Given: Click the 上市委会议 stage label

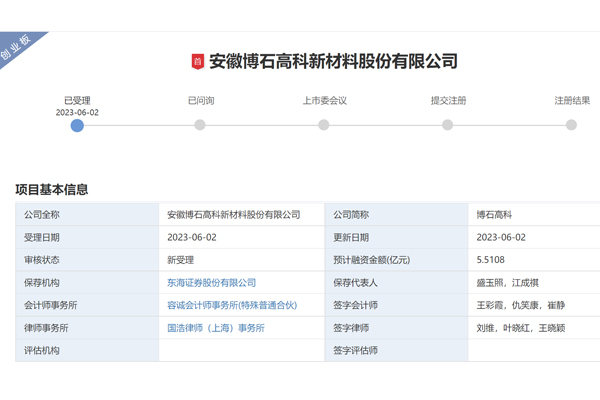Looking at the screenshot, I should pyautogui.click(x=323, y=101).
